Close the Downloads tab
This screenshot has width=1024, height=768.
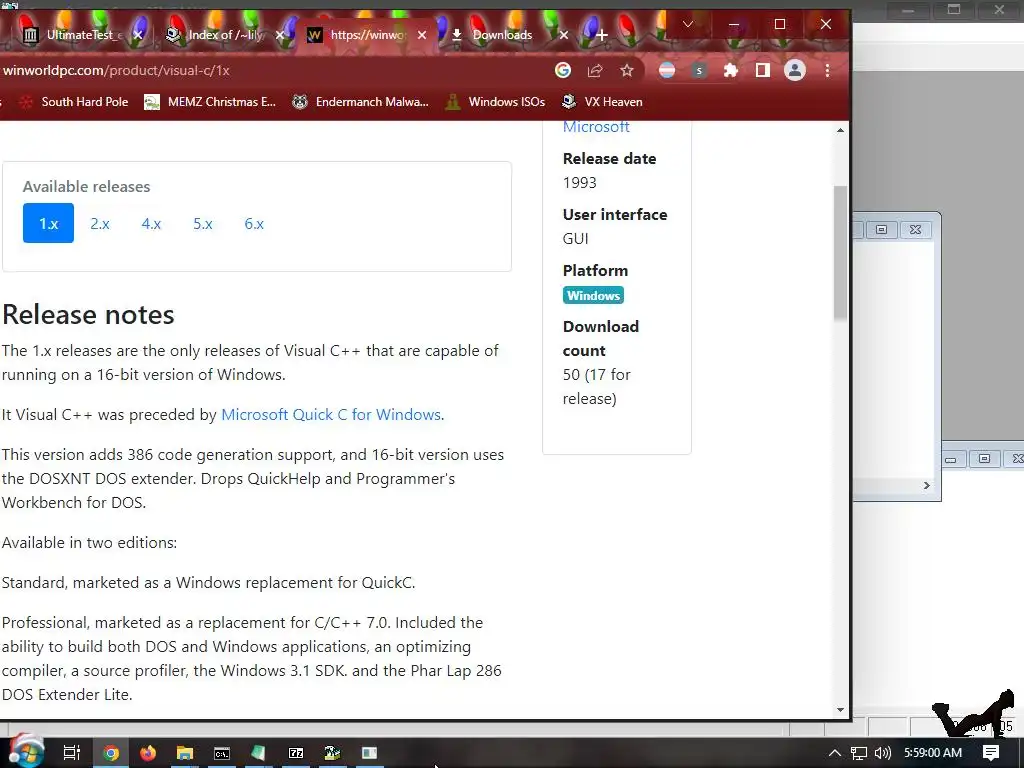564,35
